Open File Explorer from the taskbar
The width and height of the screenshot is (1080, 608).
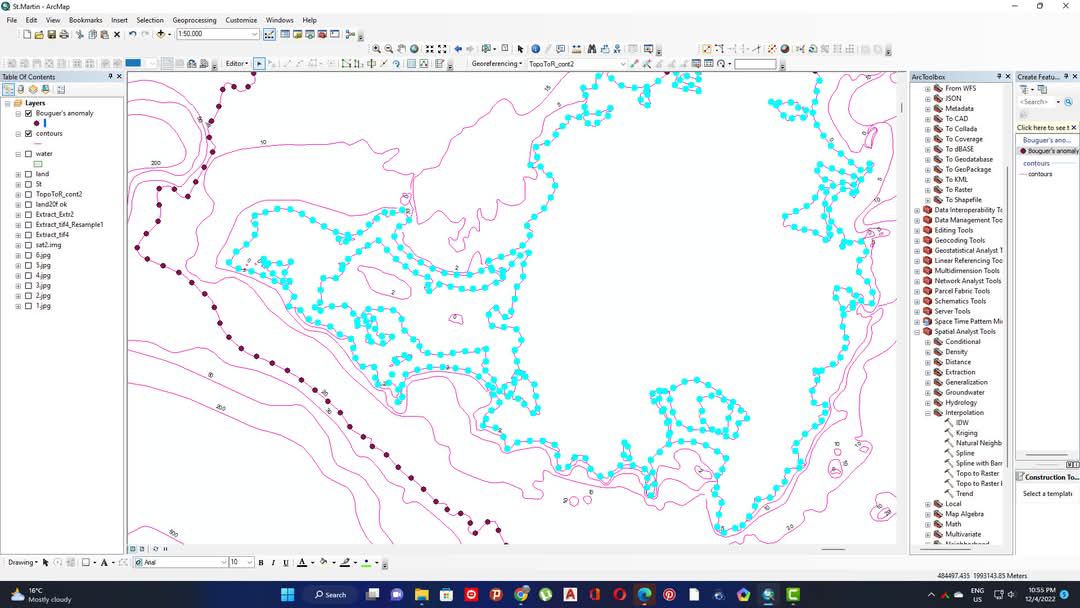pyautogui.click(x=422, y=594)
